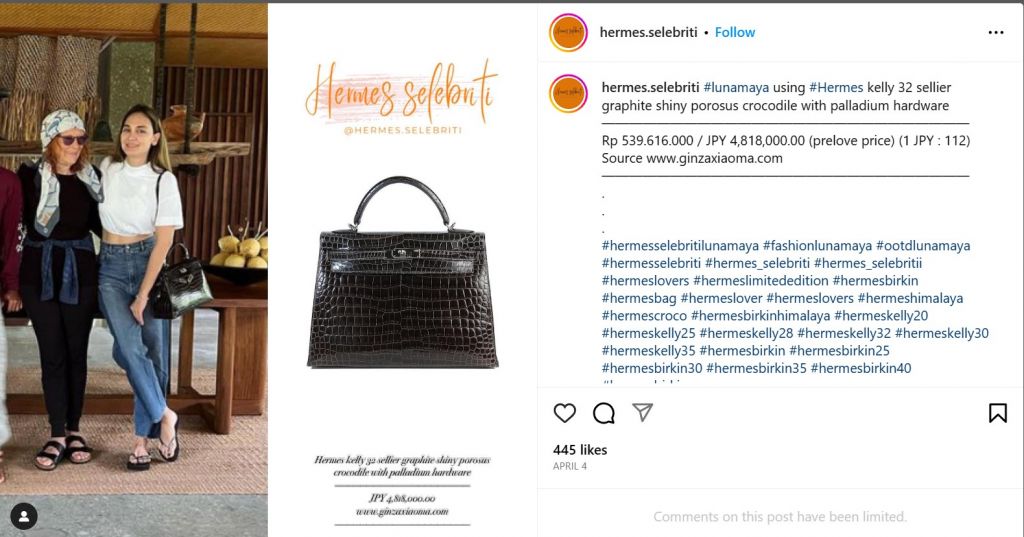Image resolution: width=1024 pixels, height=537 pixels.
Task: Open #hermesbirkin40 hashtag
Action: pos(861,368)
